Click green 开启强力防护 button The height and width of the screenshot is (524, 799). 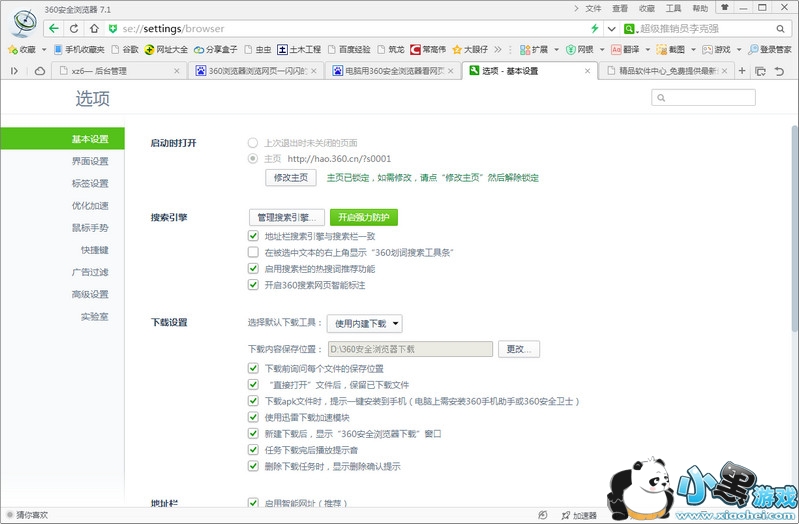(x=364, y=218)
